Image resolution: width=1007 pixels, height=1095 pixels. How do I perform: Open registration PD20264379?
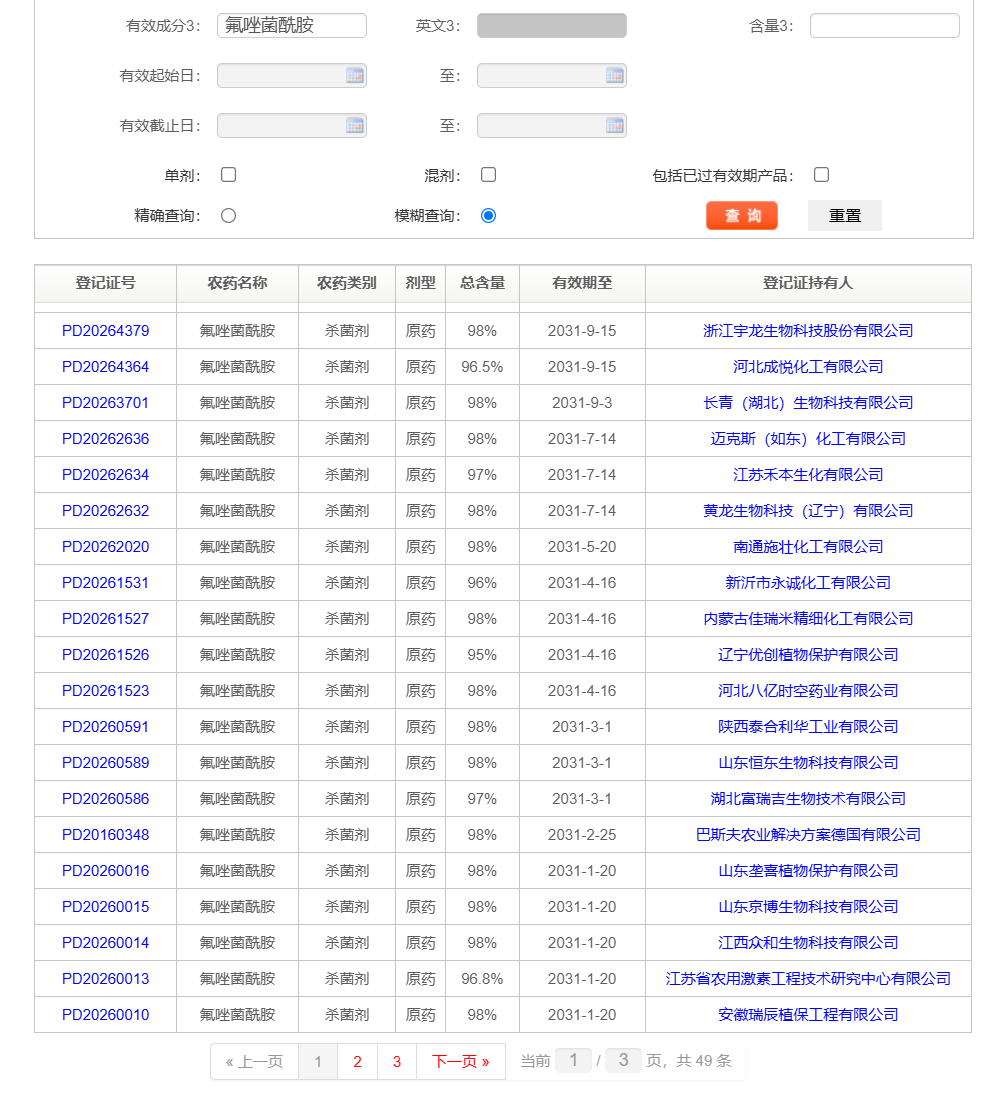105,331
